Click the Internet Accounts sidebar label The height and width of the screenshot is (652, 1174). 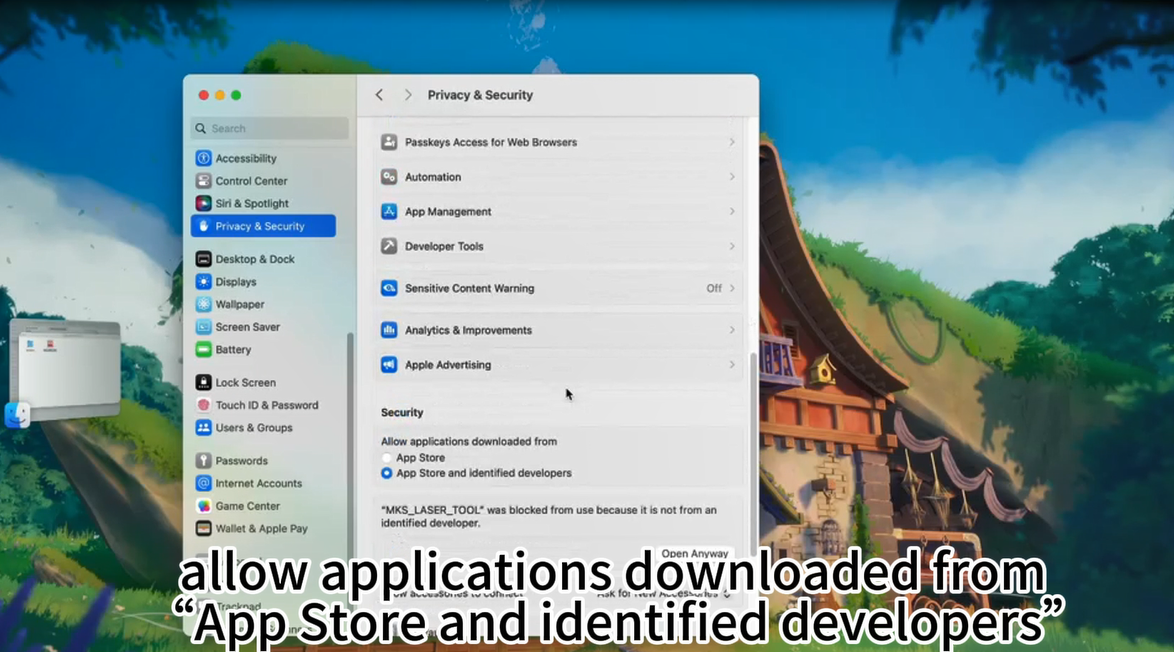pos(258,483)
